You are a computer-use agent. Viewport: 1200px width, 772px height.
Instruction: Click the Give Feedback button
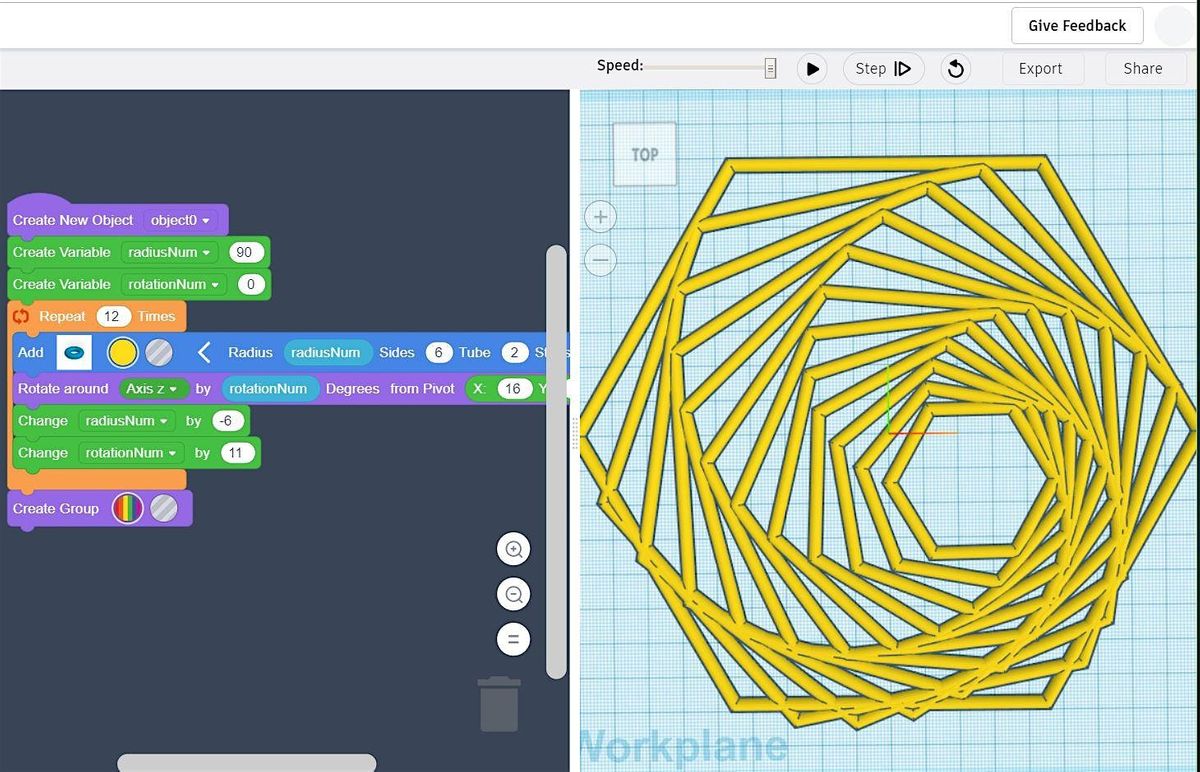(1077, 25)
